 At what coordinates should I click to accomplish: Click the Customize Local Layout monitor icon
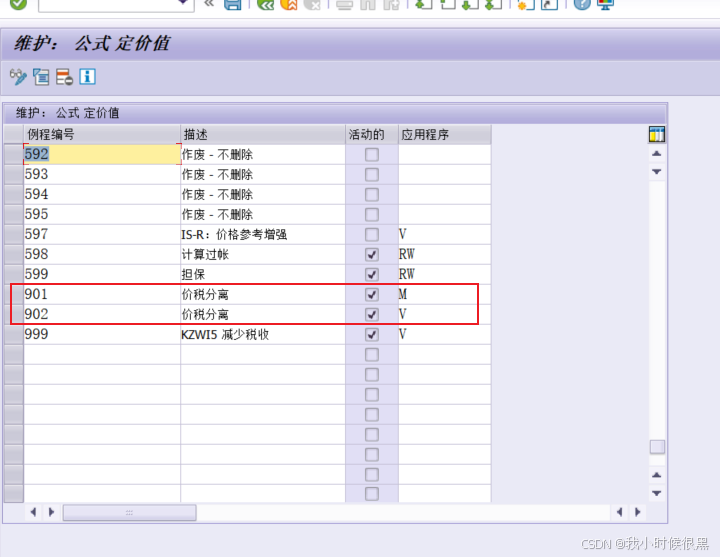[x=605, y=5]
